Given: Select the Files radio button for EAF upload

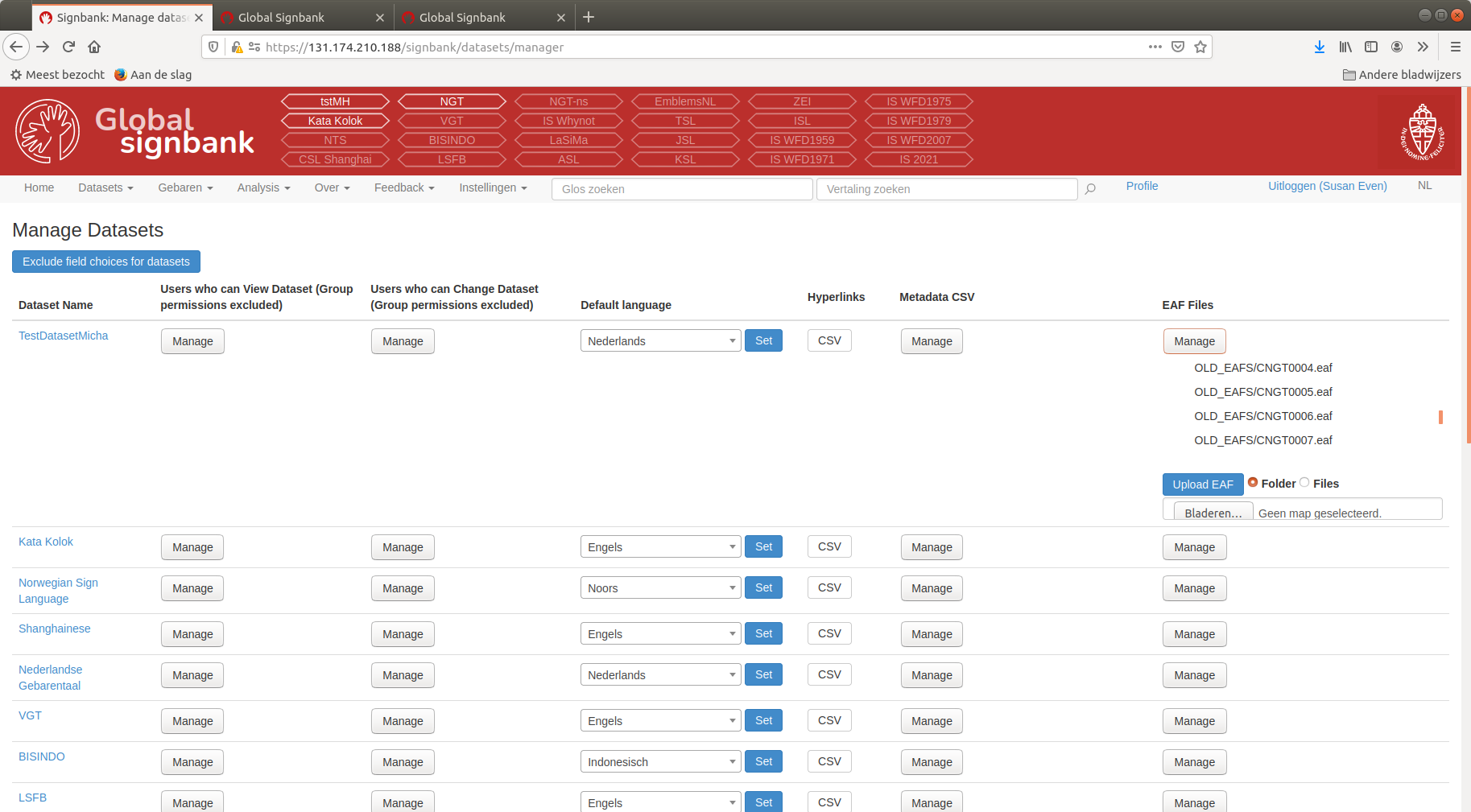Looking at the screenshot, I should pyautogui.click(x=1306, y=482).
